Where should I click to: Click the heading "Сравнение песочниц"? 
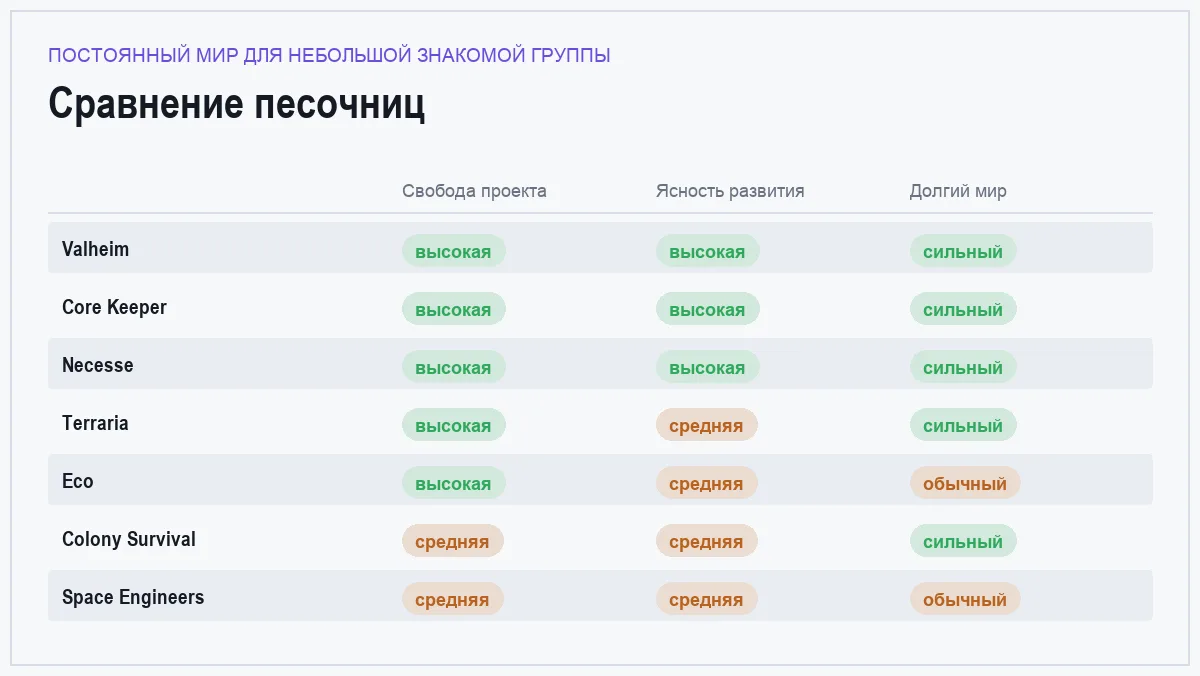237,104
